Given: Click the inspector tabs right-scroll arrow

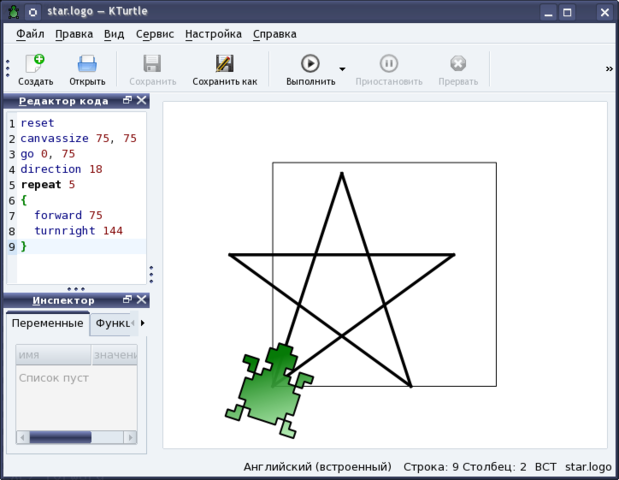Looking at the screenshot, I should coord(143,323).
